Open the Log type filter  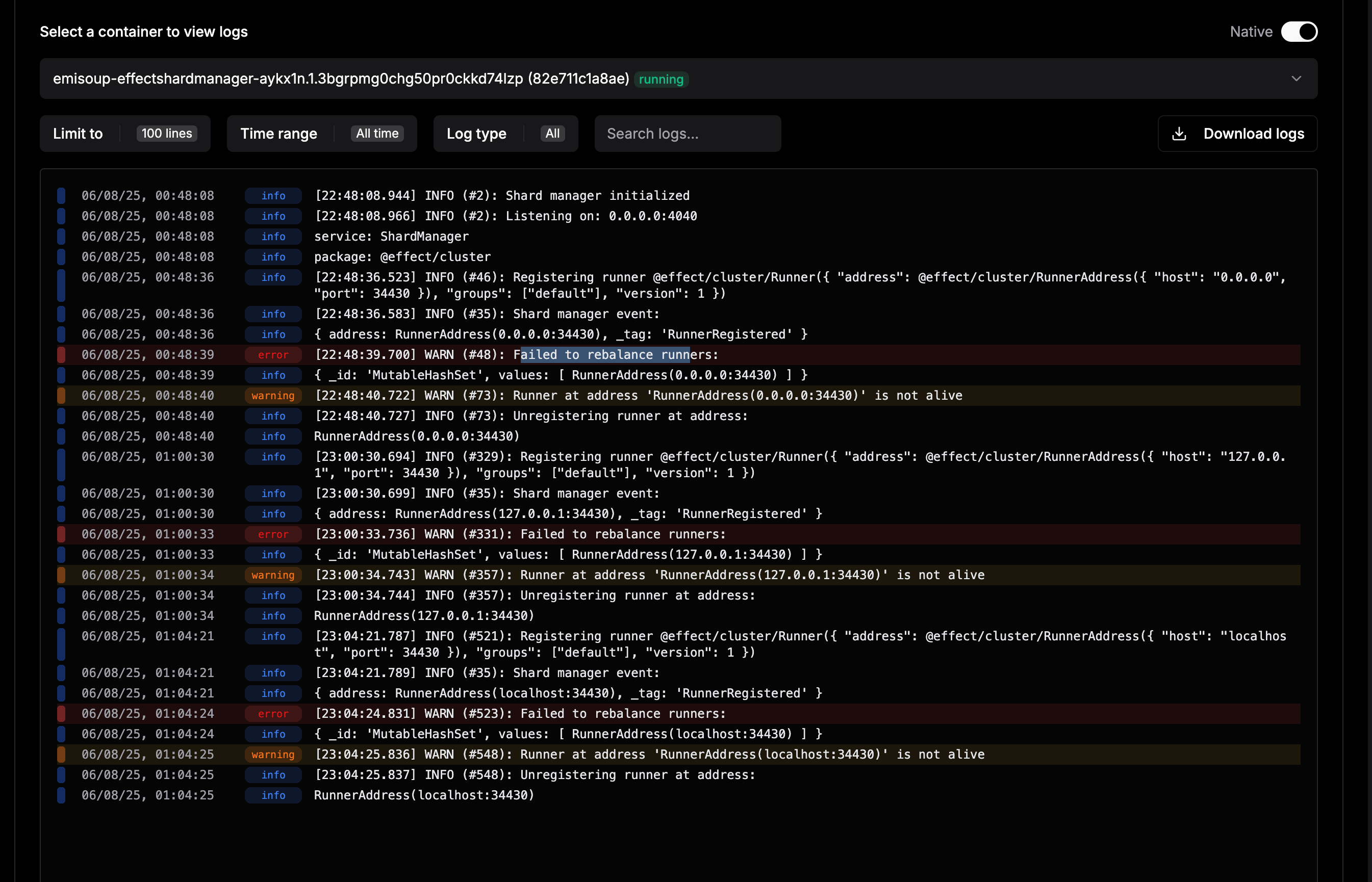tap(505, 134)
